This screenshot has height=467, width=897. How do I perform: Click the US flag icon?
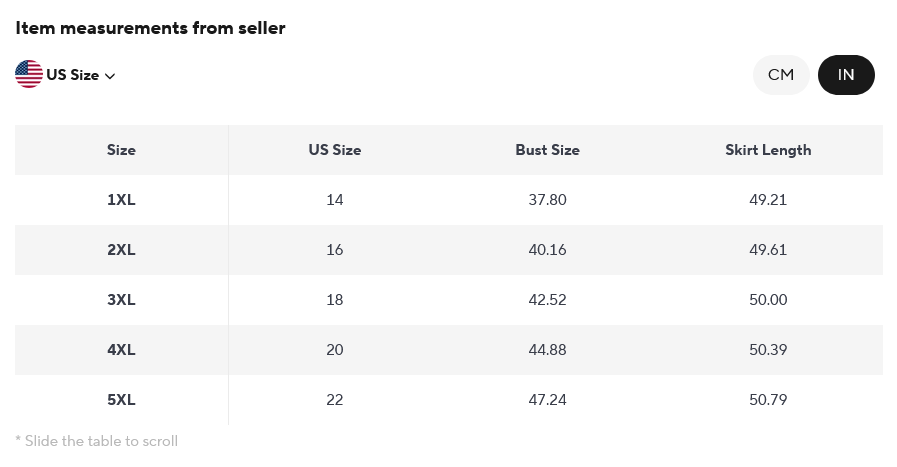[x=28, y=74]
